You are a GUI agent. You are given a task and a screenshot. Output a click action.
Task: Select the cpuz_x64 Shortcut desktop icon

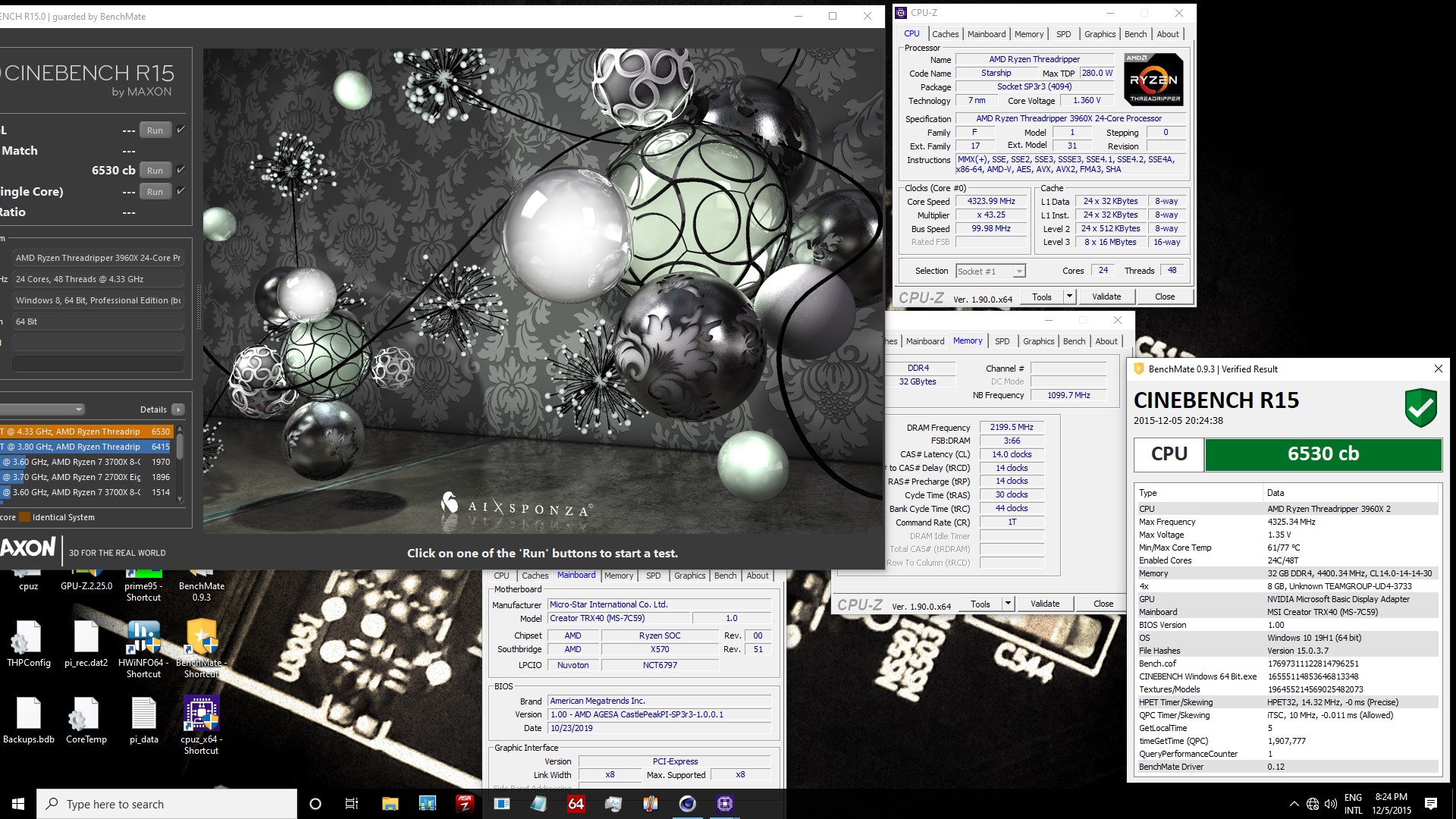pyautogui.click(x=201, y=725)
